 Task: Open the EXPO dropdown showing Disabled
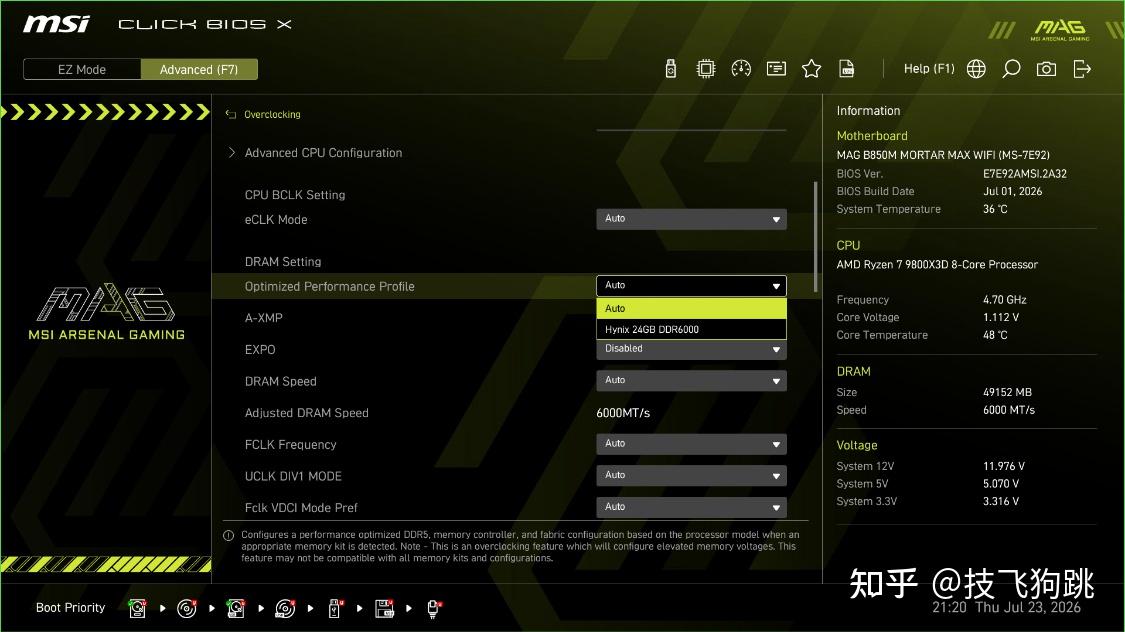coord(692,349)
